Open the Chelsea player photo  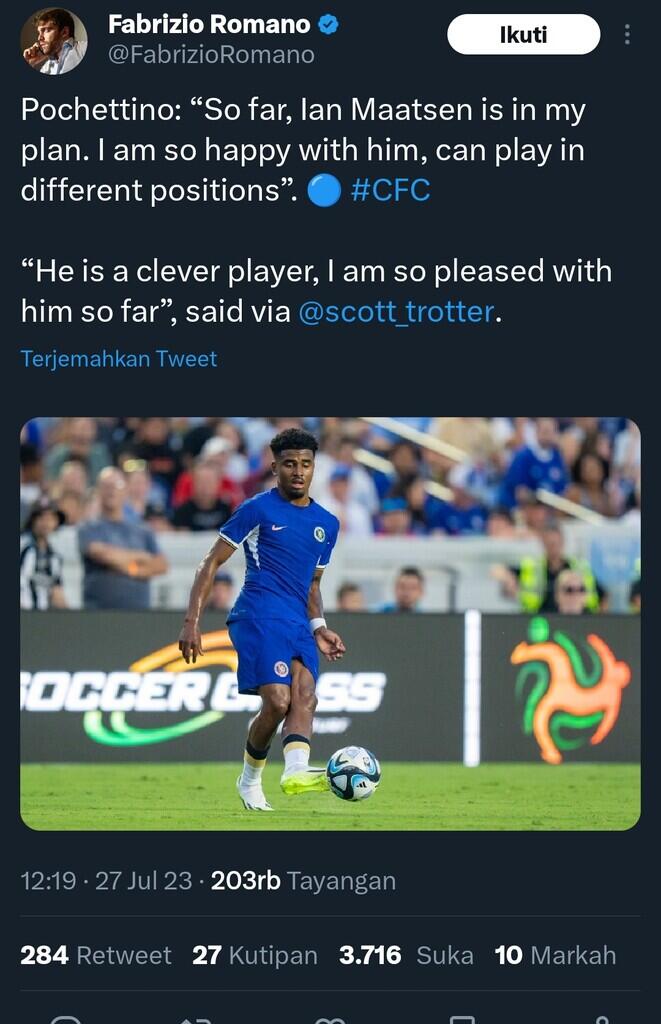click(x=330, y=623)
